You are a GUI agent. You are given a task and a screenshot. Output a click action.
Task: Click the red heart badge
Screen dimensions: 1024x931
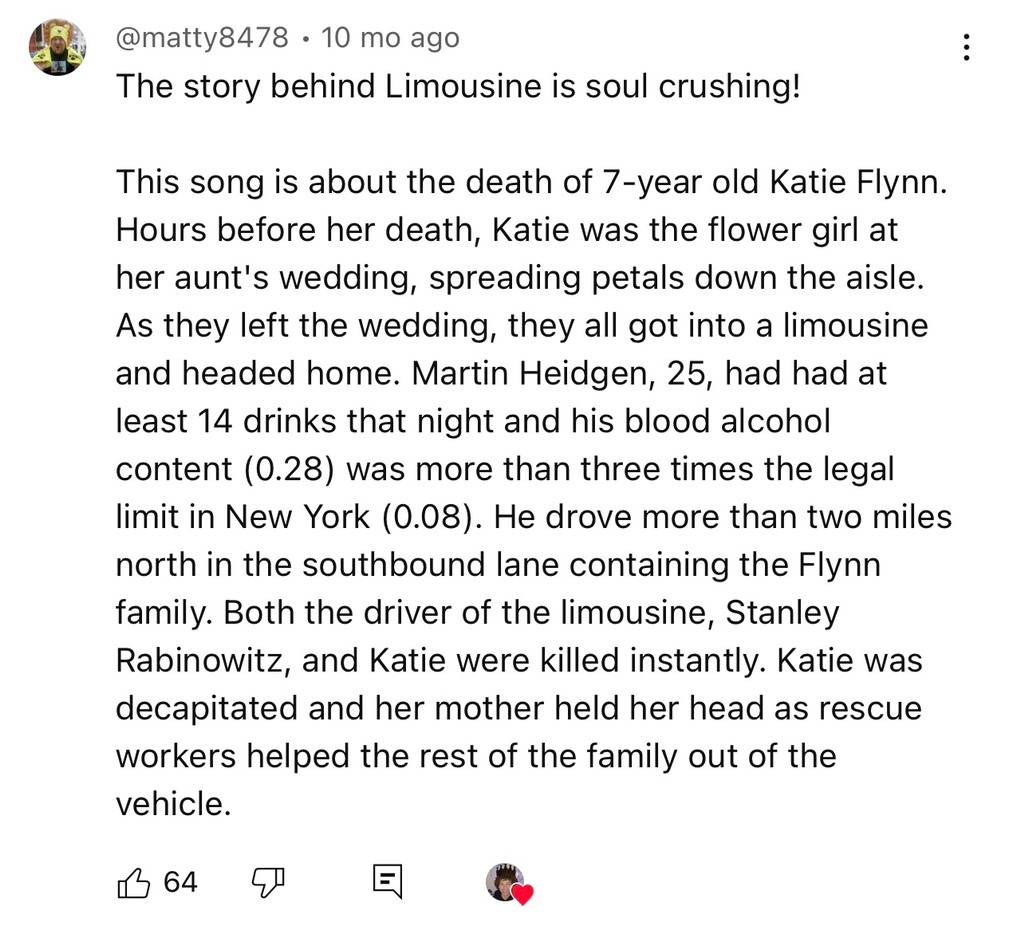523,893
